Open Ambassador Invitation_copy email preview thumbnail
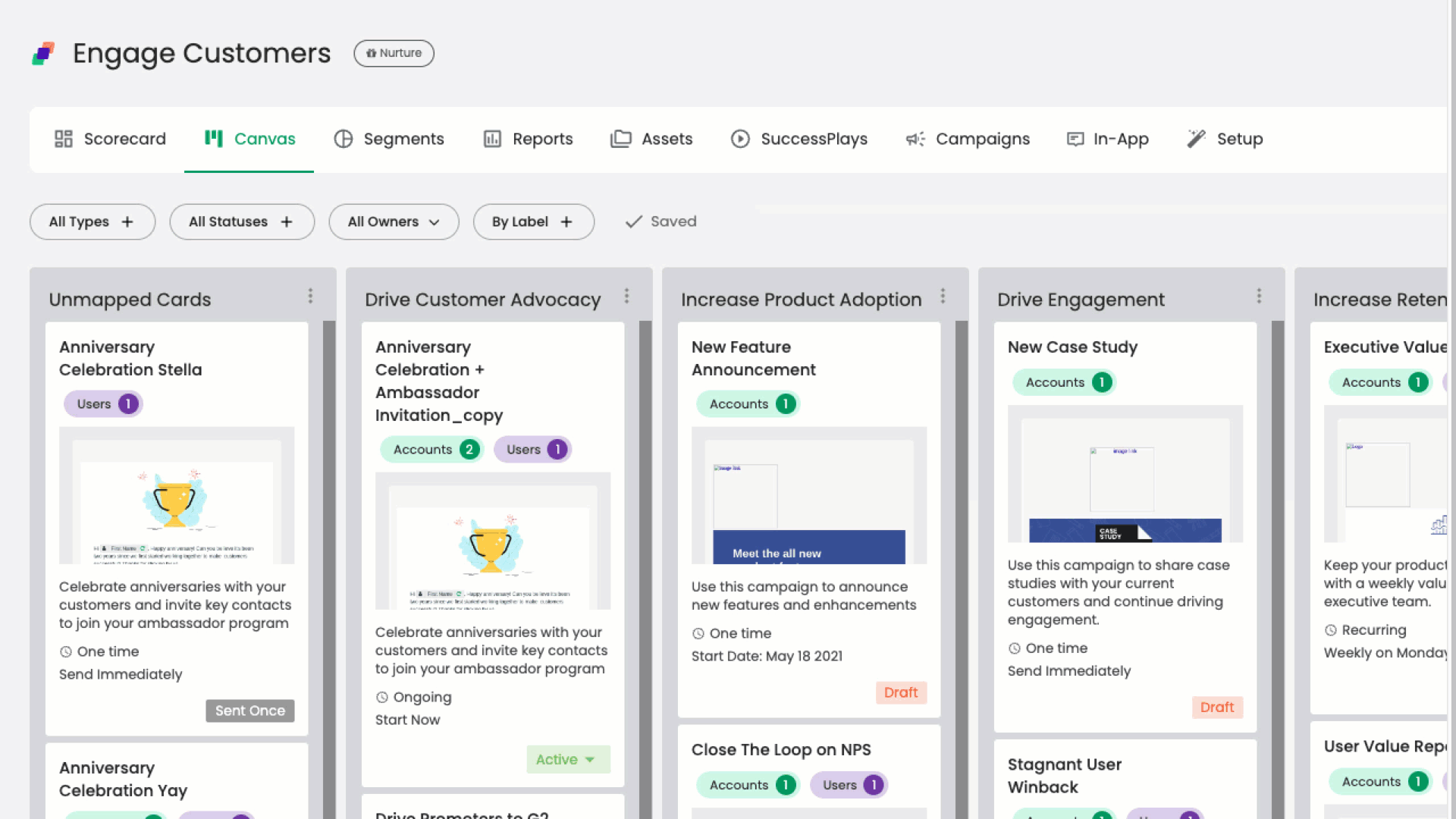 [x=493, y=541]
